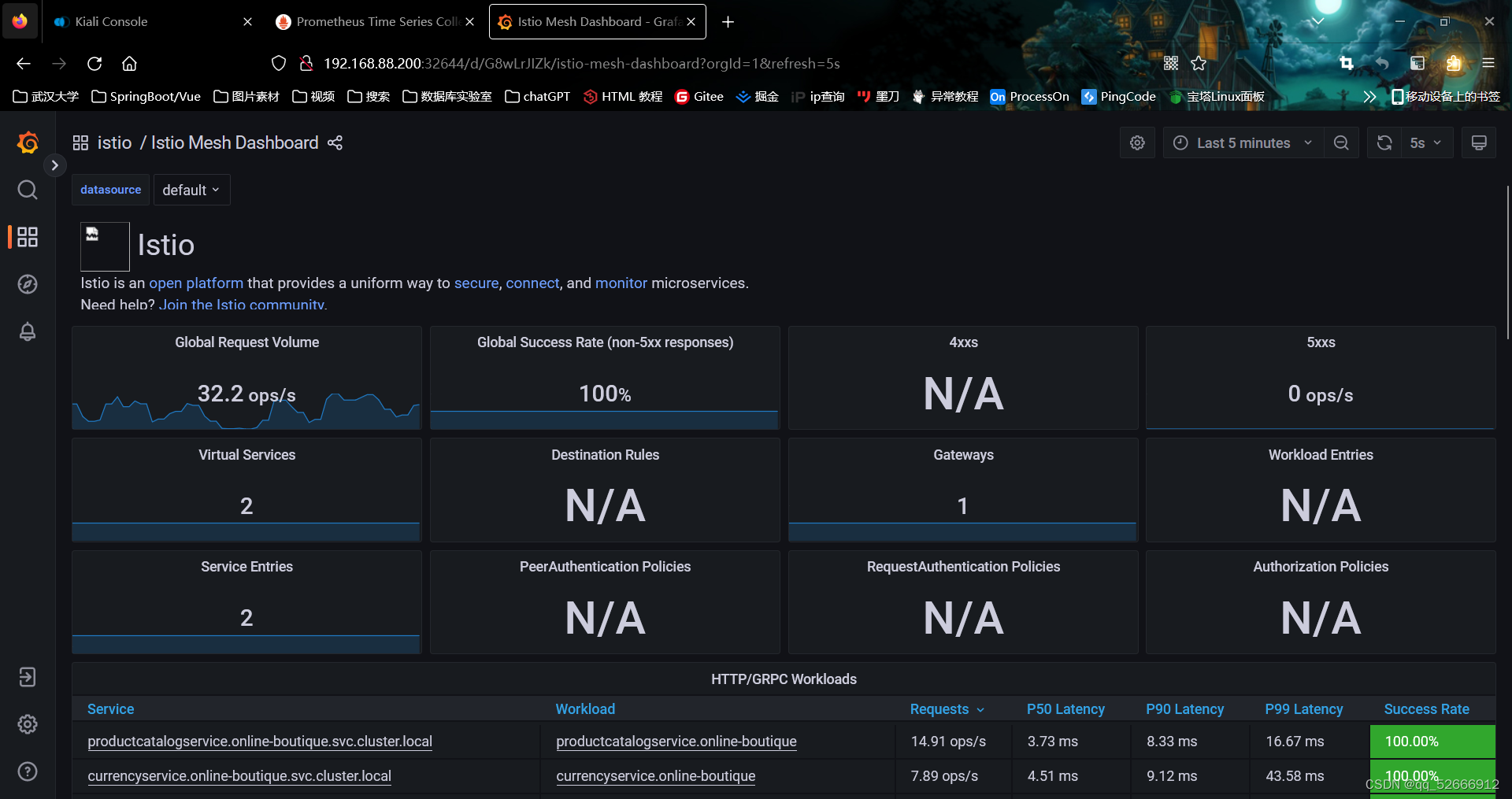
Task: Cycle view mode monitor icon
Action: coord(1479,142)
